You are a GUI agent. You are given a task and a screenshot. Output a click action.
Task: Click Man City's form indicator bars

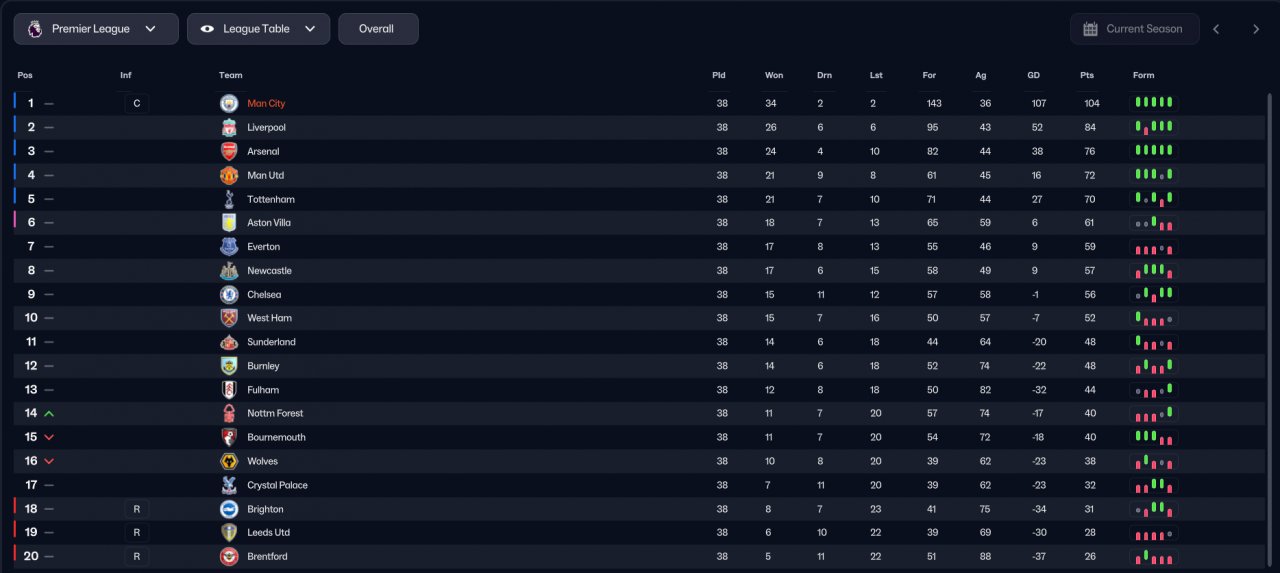(1153, 102)
